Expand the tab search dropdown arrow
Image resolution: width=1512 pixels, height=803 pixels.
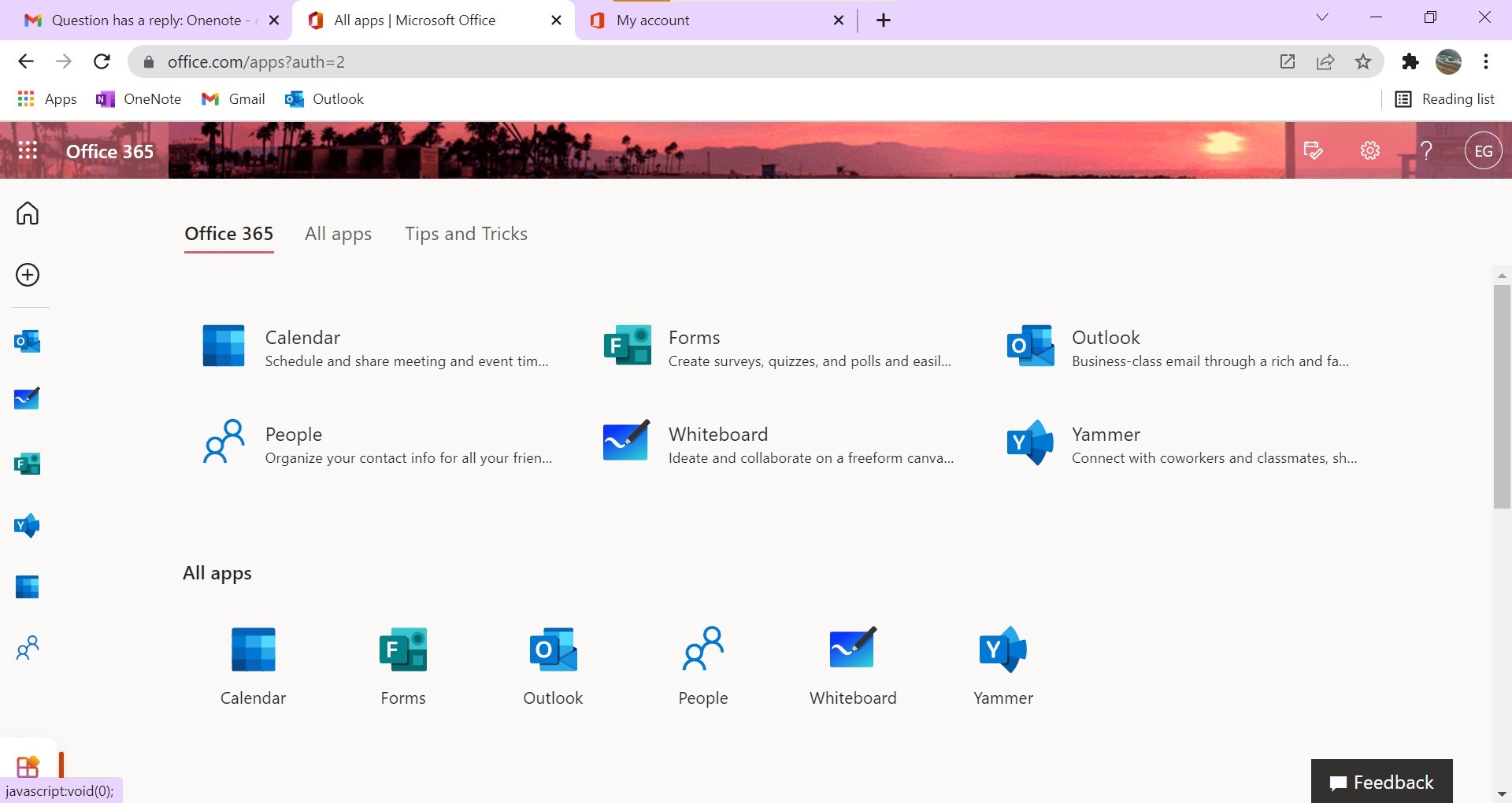pos(1322,18)
